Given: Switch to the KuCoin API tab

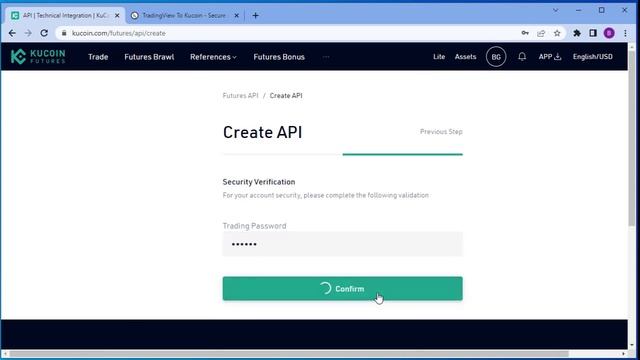Looking at the screenshot, I should (x=65, y=16).
